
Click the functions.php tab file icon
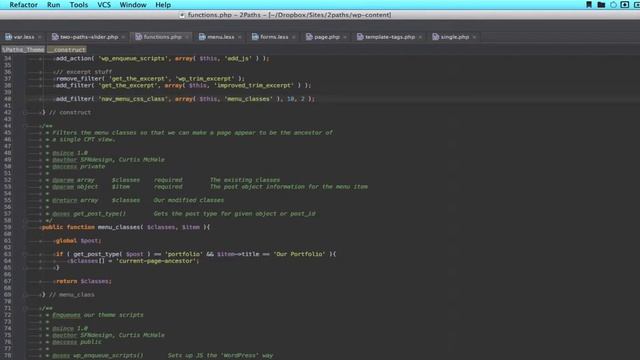139,37
